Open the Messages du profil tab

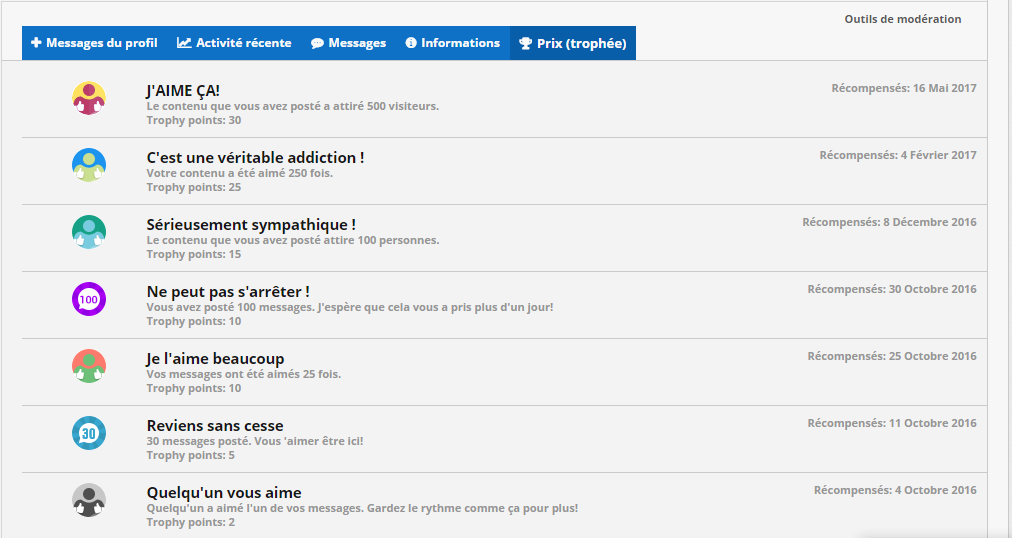(x=94, y=43)
